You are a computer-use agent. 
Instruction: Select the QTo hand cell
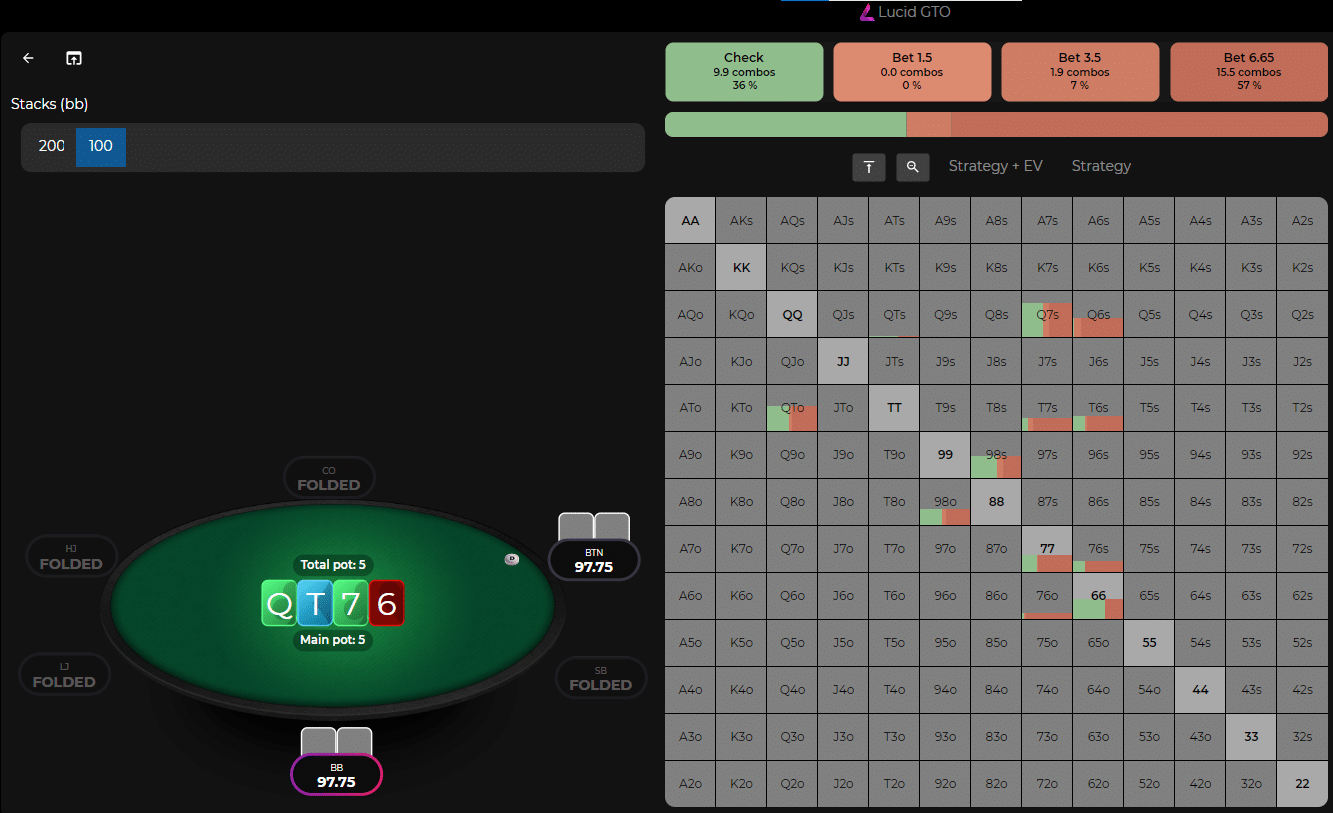click(x=792, y=408)
